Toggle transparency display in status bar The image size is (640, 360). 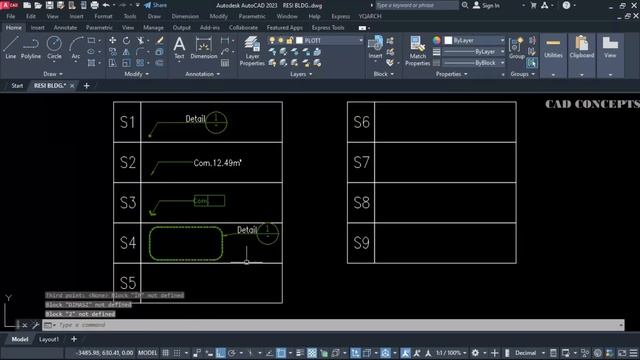click(312, 353)
